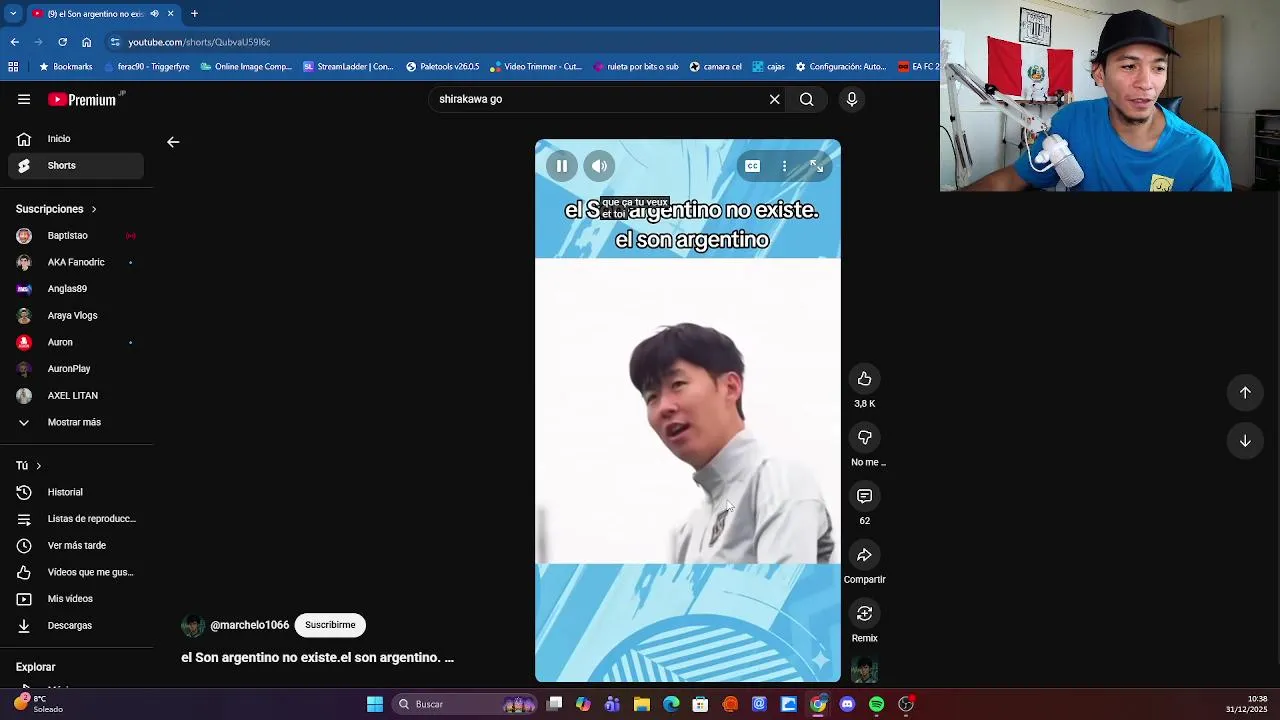This screenshot has width=1280, height=720.
Task: Open Araya Vlogs channel subscription
Action: [76, 316]
